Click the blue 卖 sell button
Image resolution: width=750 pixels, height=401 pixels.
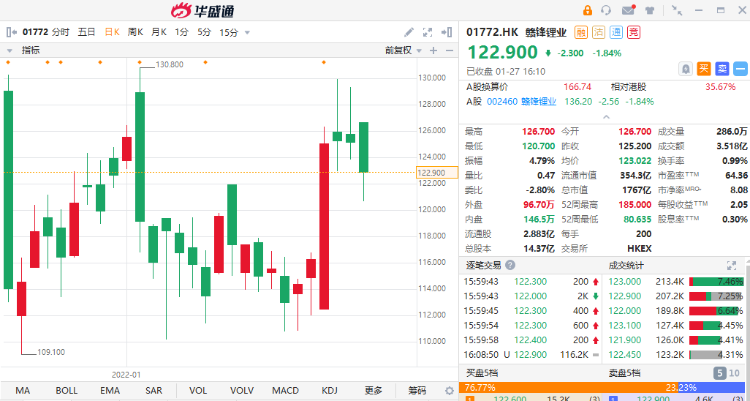722,69
